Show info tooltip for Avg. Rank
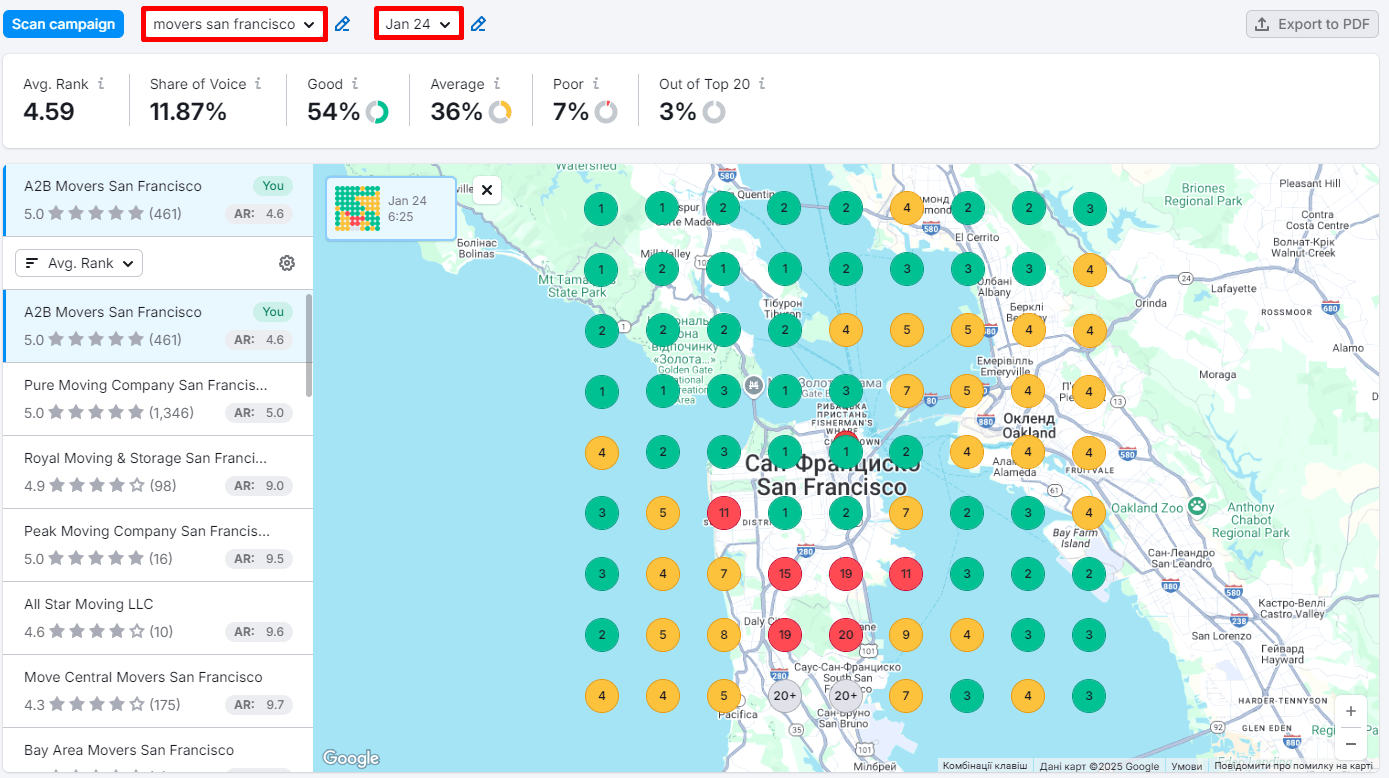1389x778 pixels. [x=101, y=84]
